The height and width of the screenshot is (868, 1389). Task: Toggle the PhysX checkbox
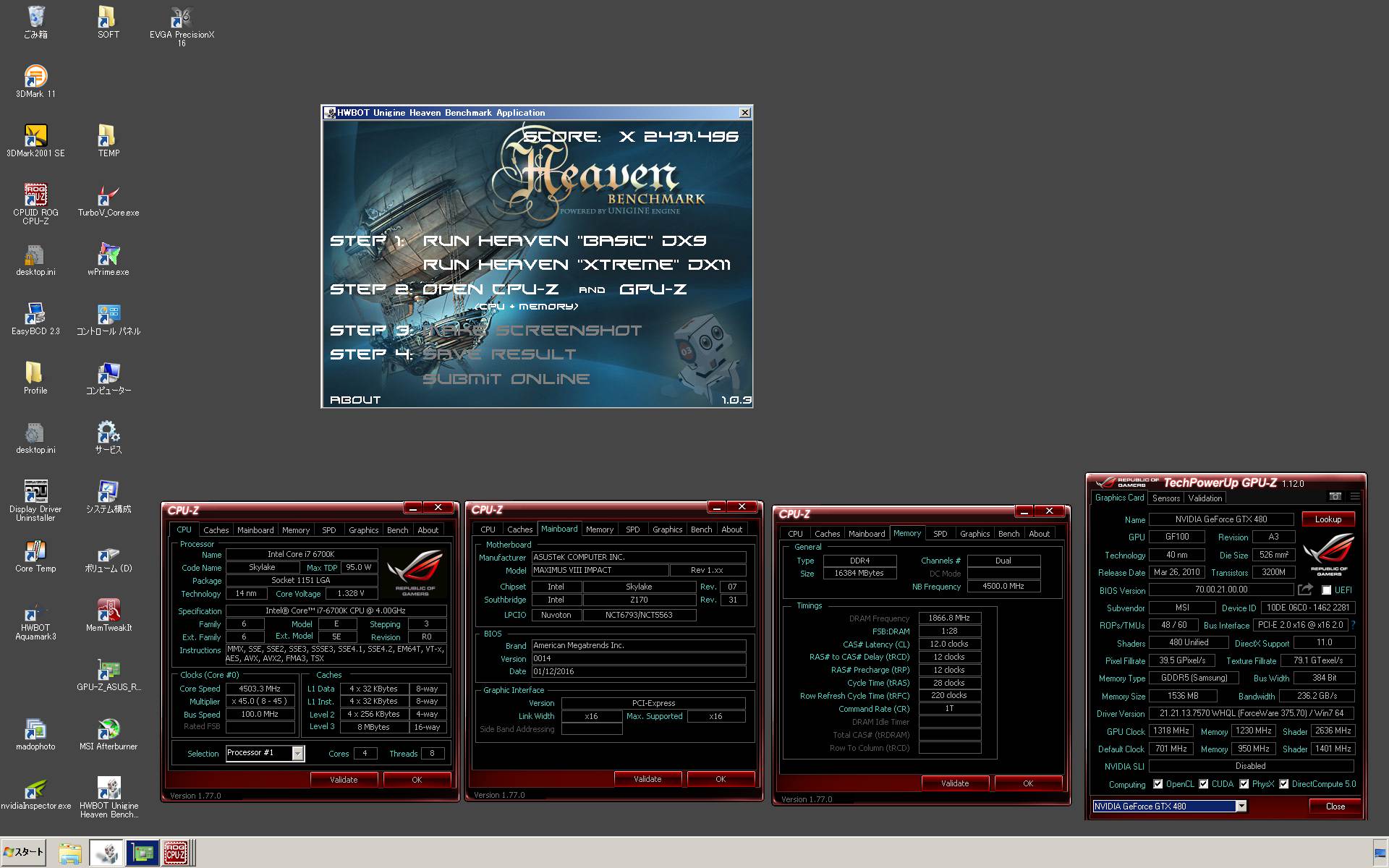click(1244, 784)
